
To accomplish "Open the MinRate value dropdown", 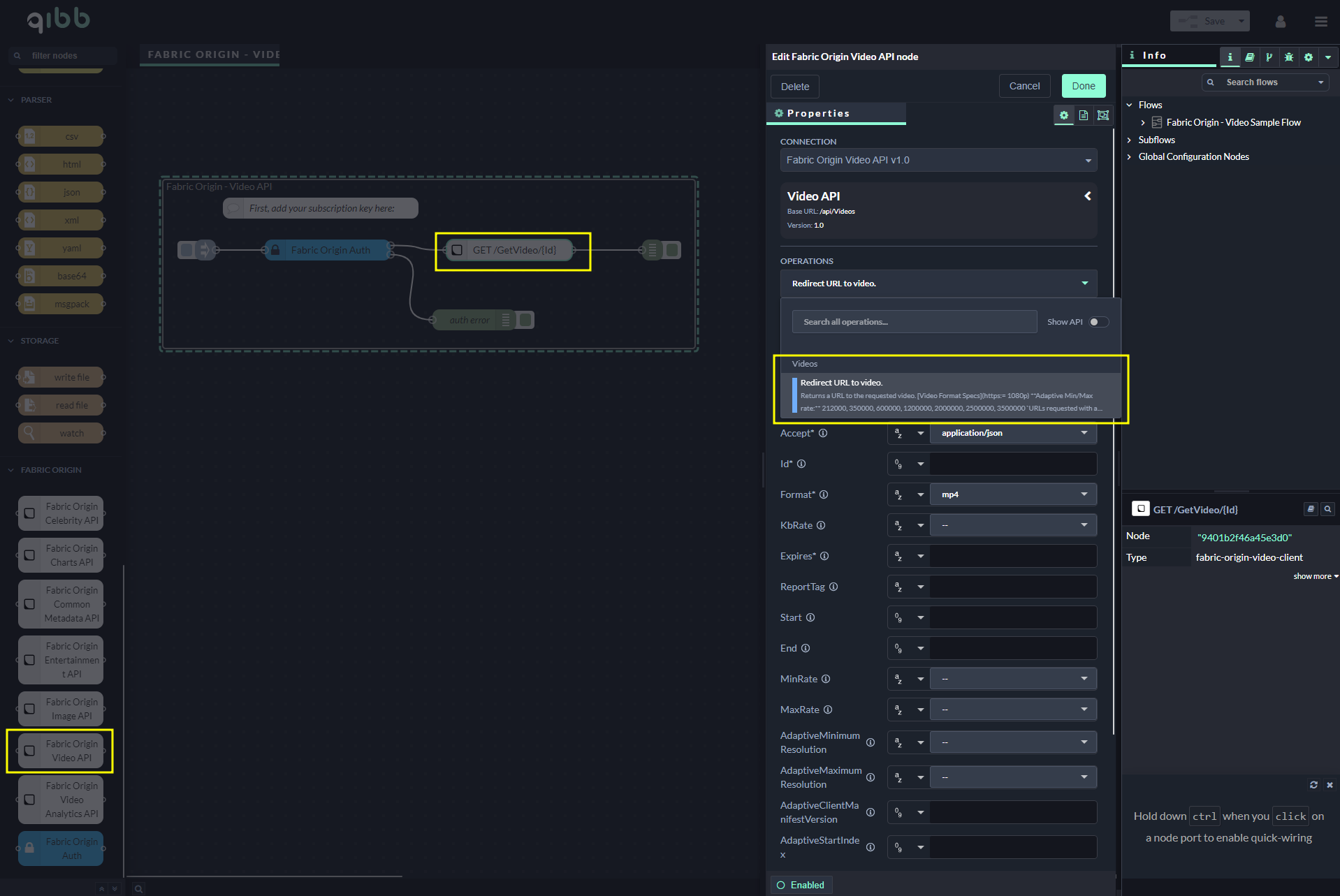I will coord(1013,679).
